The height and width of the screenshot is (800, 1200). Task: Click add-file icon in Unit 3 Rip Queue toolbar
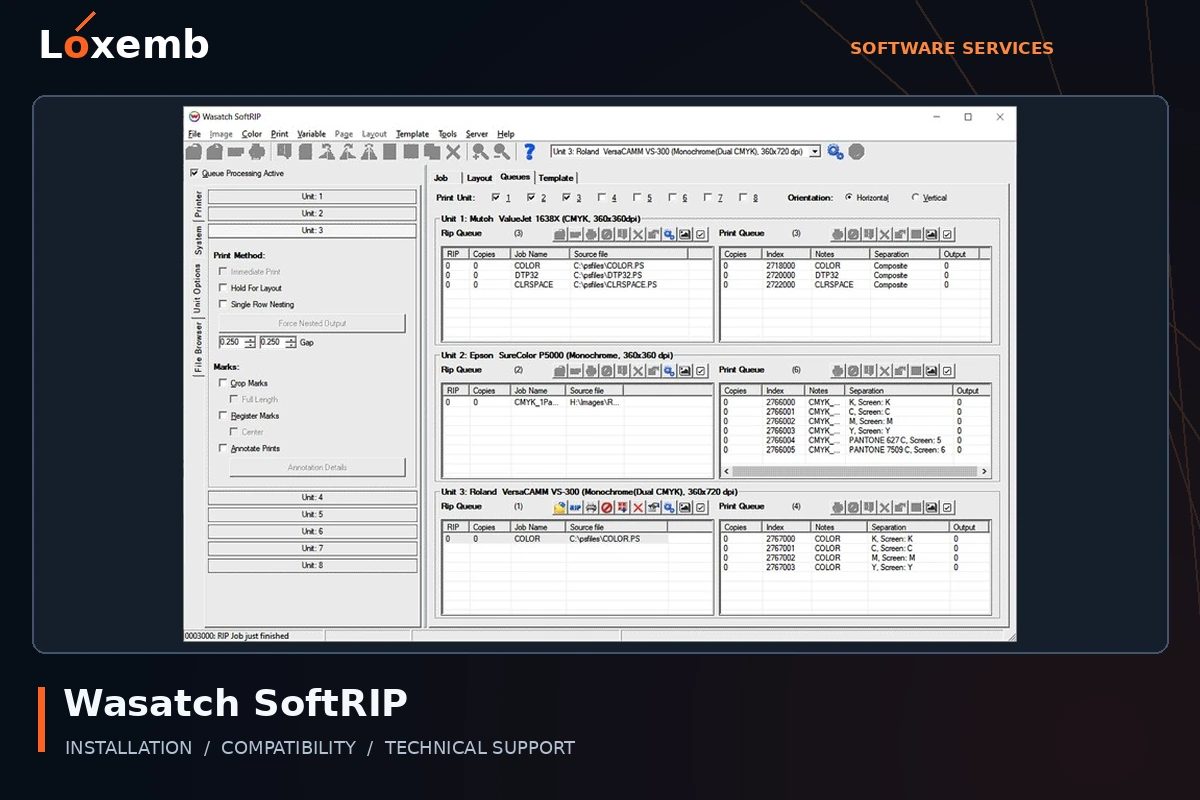click(559, 507)
